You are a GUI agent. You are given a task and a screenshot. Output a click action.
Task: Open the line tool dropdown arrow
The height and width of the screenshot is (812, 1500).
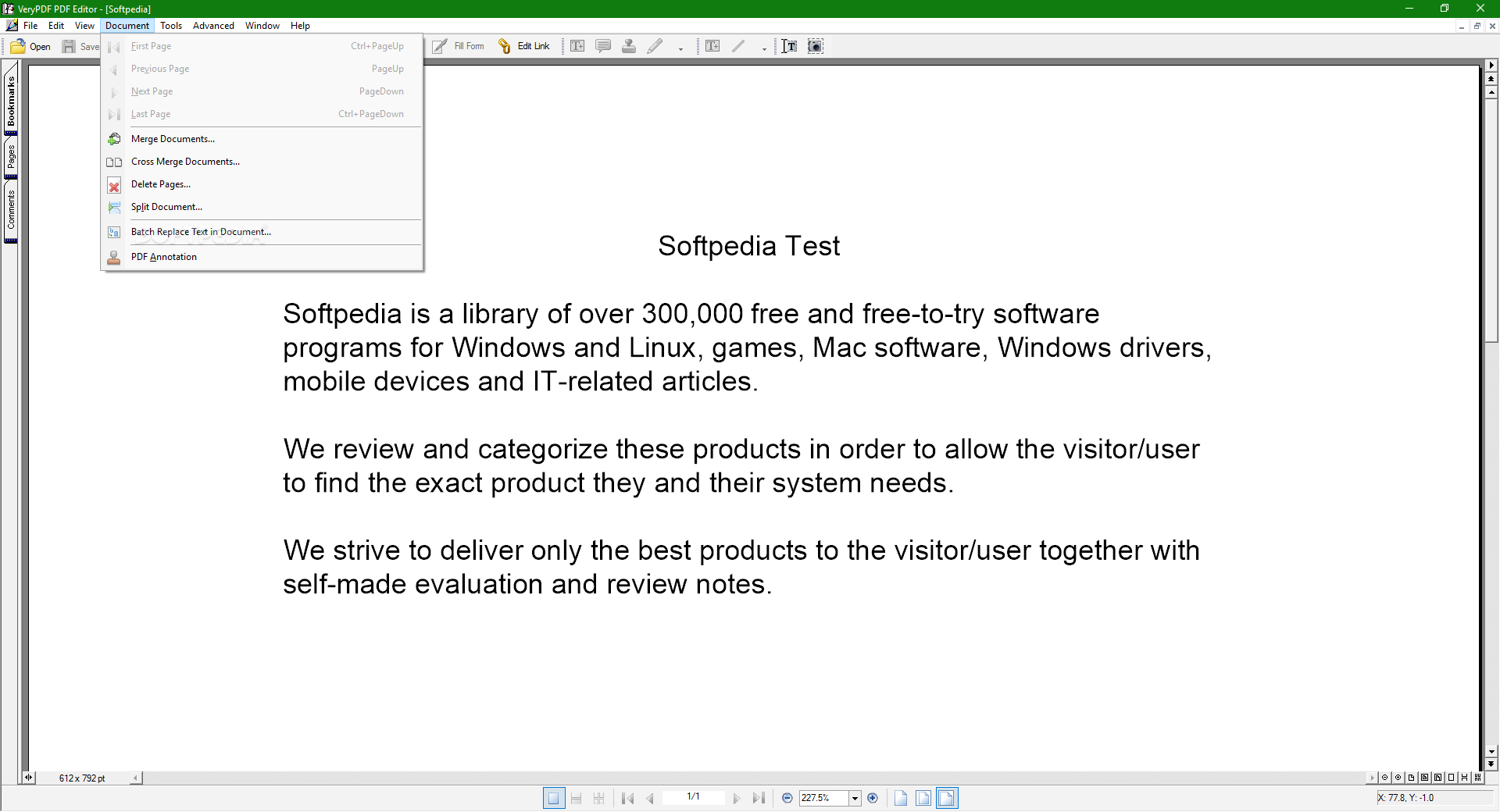(764, 48)
